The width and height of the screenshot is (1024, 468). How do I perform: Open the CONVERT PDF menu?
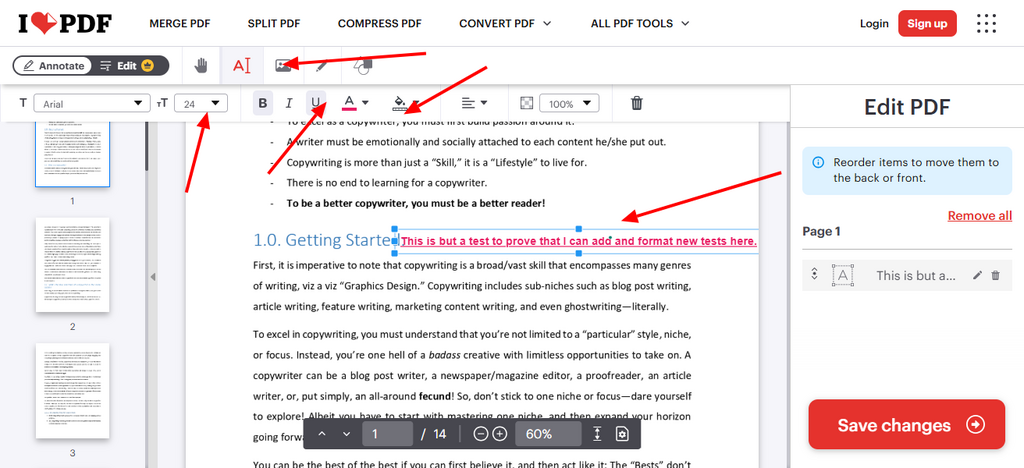(505, 23)
